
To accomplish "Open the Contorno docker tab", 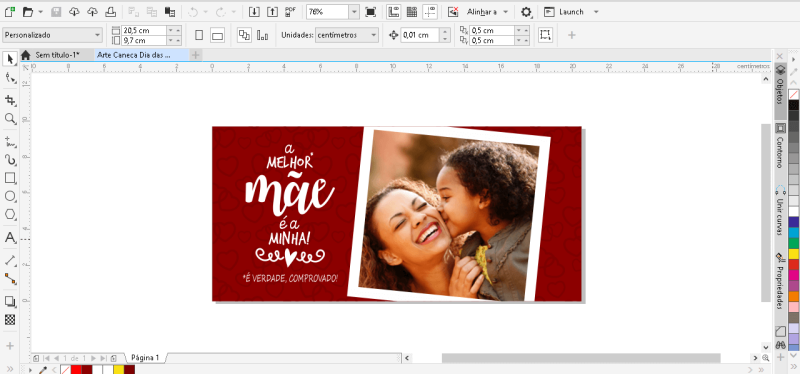I will point(780,146).
